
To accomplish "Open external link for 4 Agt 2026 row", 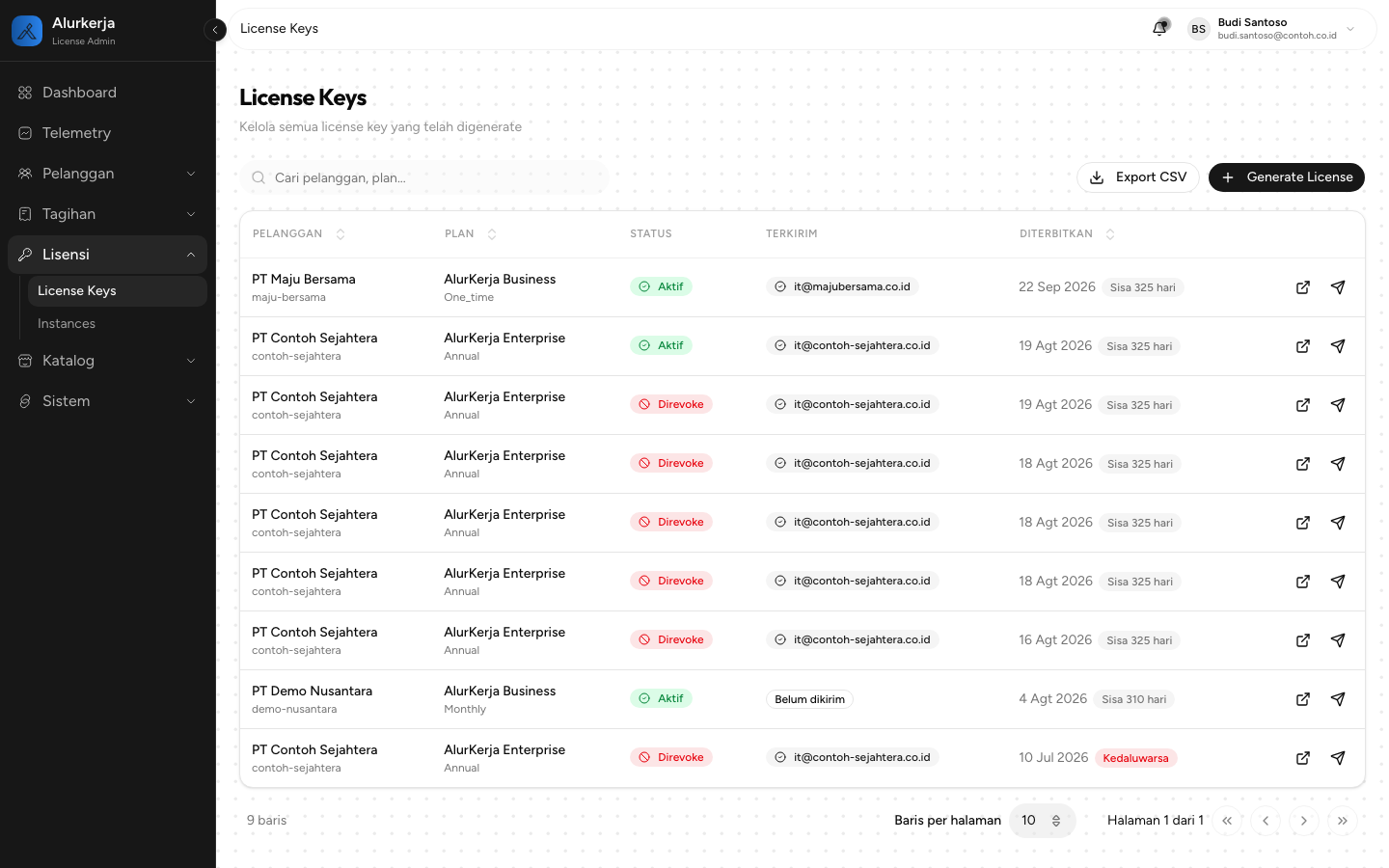I will [x=1303, y=699].
